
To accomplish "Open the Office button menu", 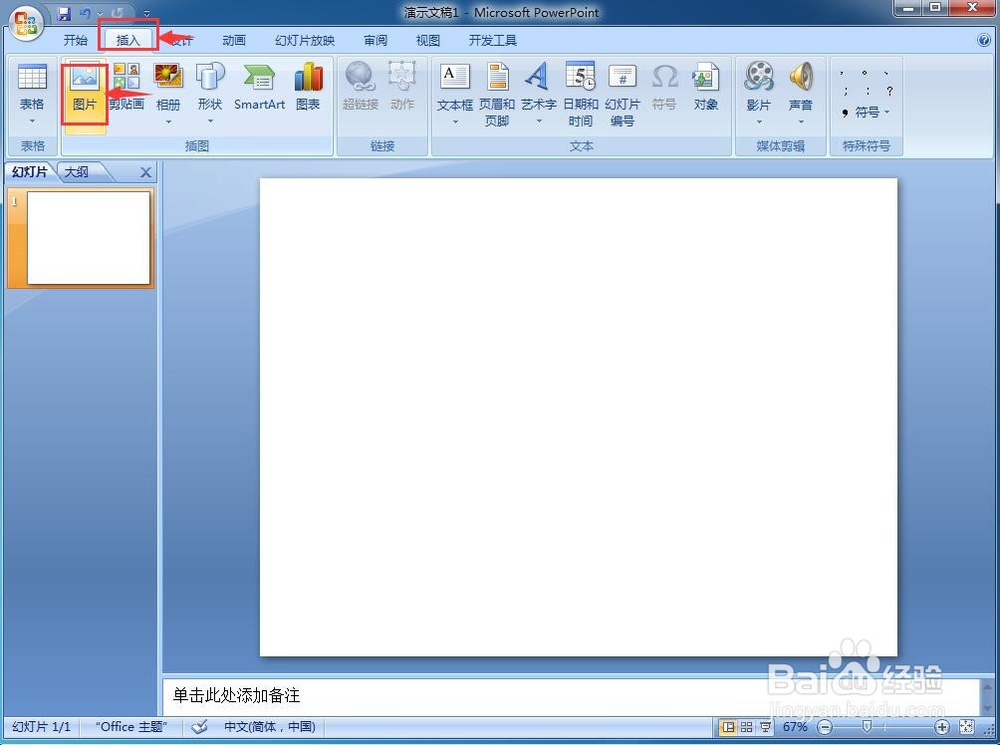I will click(x=26, y=23).
